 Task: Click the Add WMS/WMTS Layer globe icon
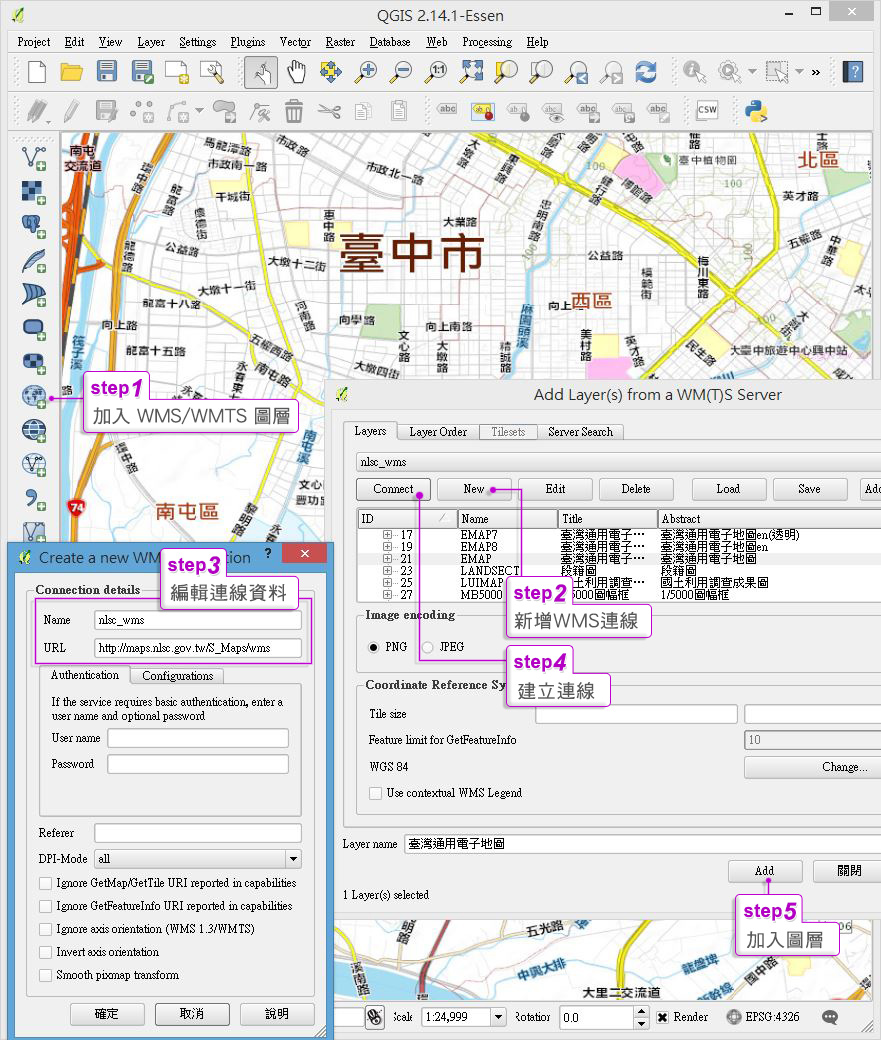tap(34, 396)
